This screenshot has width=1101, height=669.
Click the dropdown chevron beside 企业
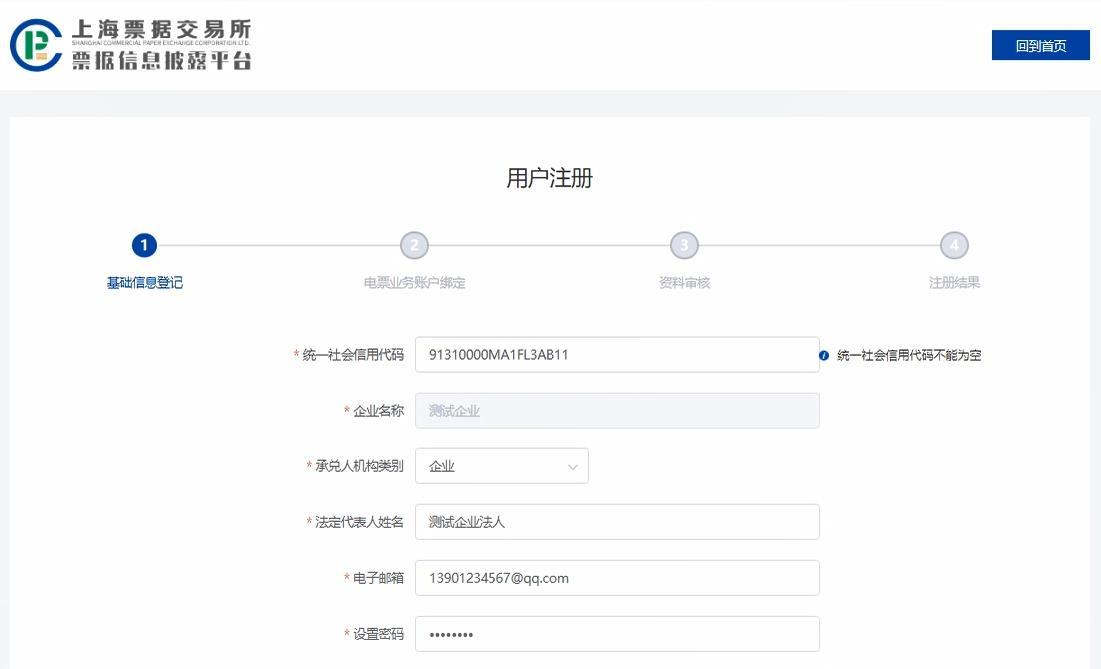[x=571, y=465]
